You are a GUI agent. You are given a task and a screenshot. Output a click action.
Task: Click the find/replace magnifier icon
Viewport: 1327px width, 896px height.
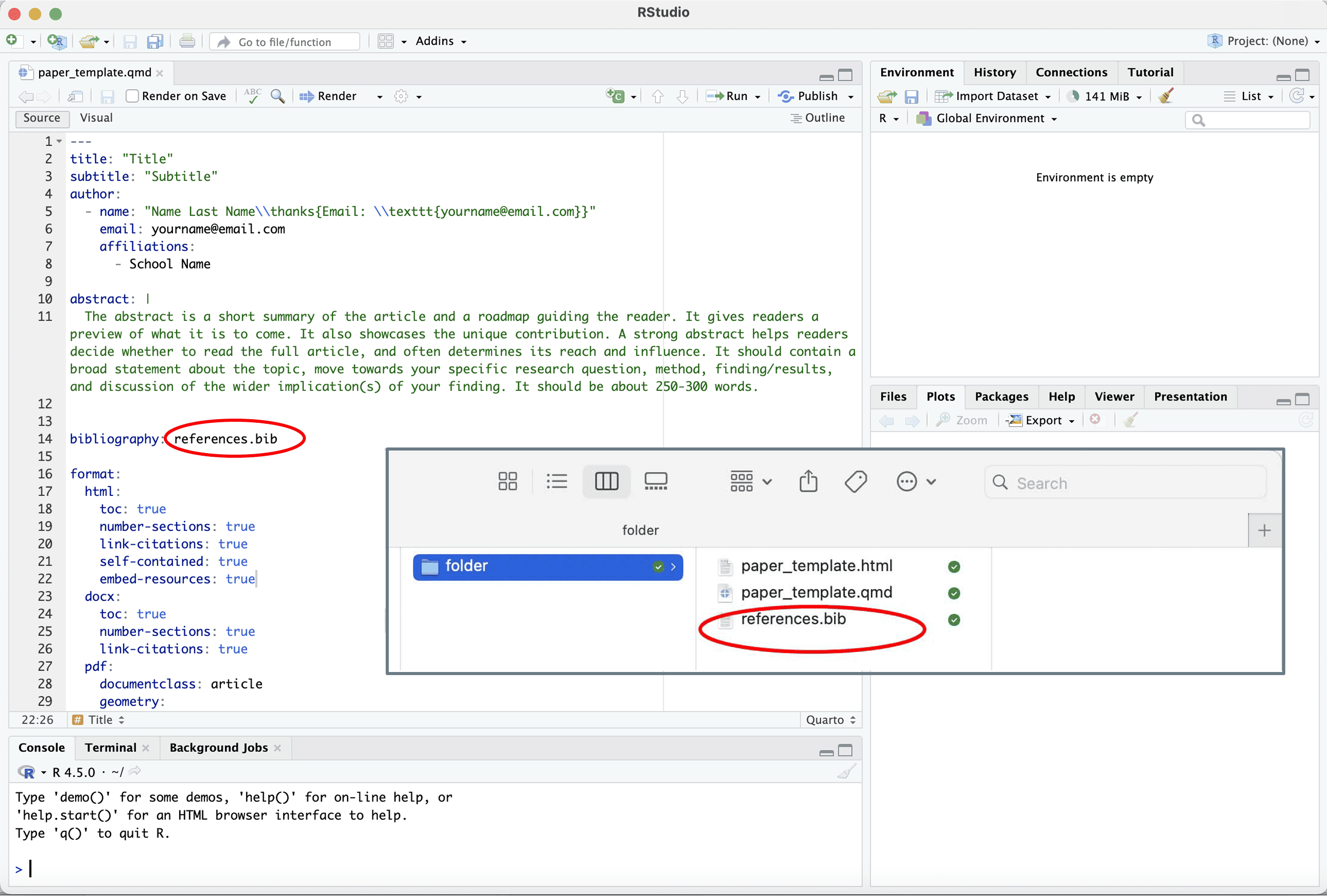tap(278, 96)
